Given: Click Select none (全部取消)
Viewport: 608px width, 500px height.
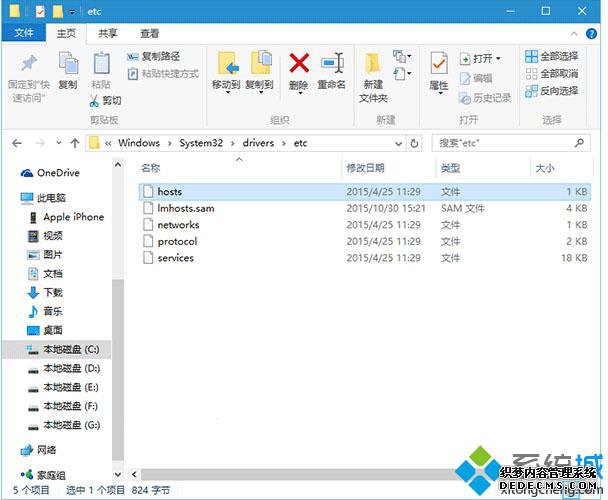Looking at the screenshot, I should click(551, 73).
